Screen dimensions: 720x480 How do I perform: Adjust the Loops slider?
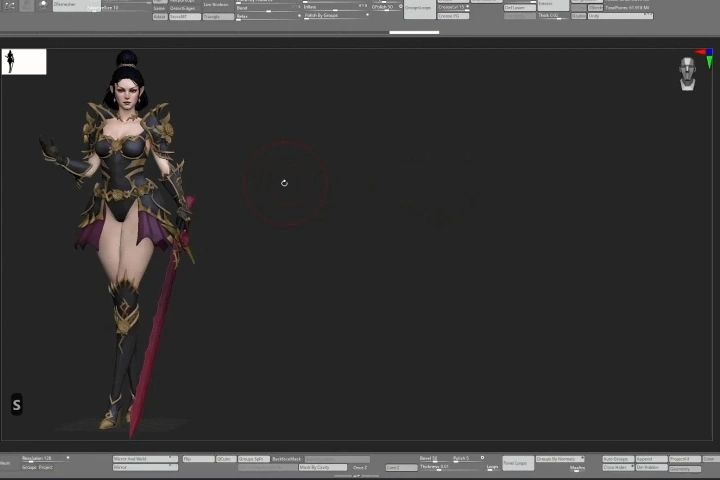pos(492,467)
